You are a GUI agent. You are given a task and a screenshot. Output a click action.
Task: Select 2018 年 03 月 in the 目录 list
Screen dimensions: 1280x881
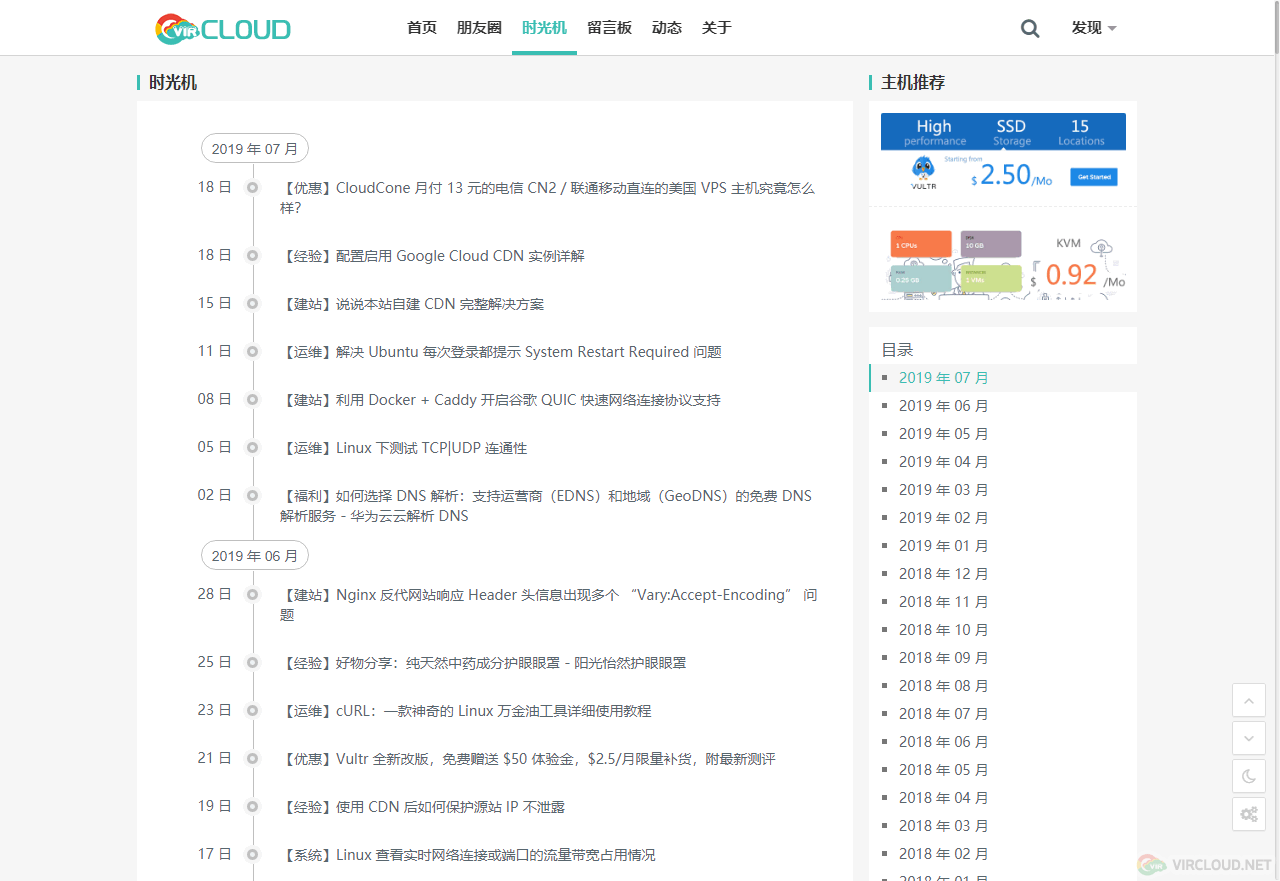click(x=943, y=826)
